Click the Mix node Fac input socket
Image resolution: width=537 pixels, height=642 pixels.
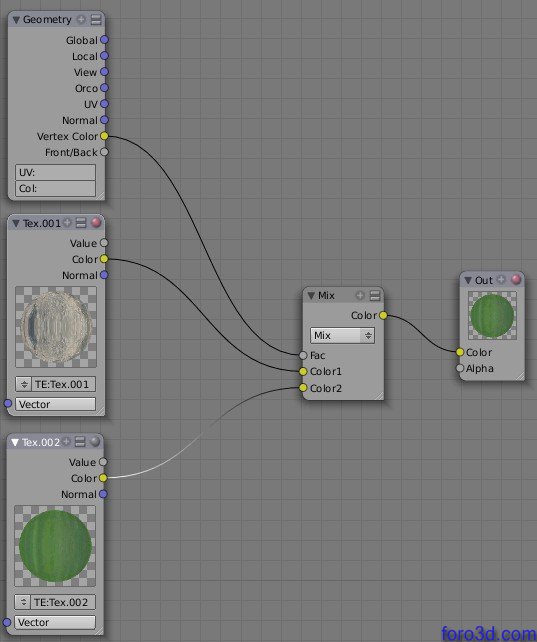click(303, 355)
